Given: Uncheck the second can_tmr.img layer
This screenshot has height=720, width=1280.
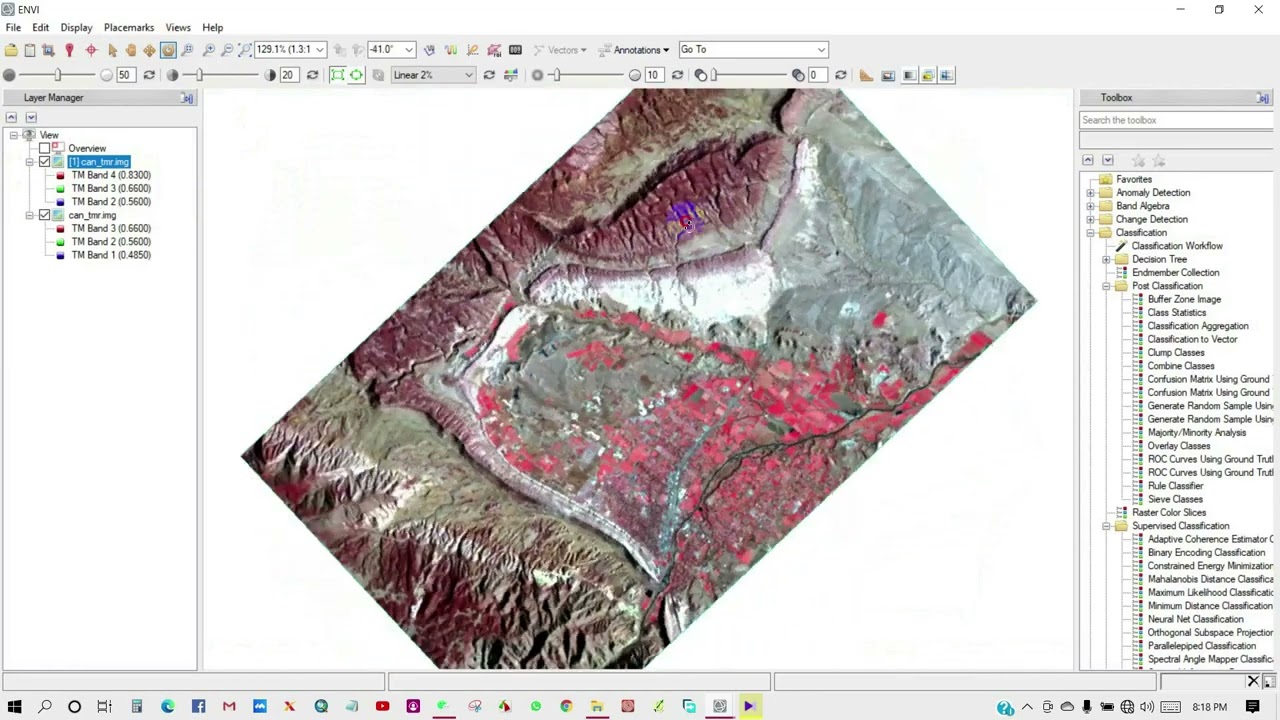Looking at the screenshot, I should (44, 215).
